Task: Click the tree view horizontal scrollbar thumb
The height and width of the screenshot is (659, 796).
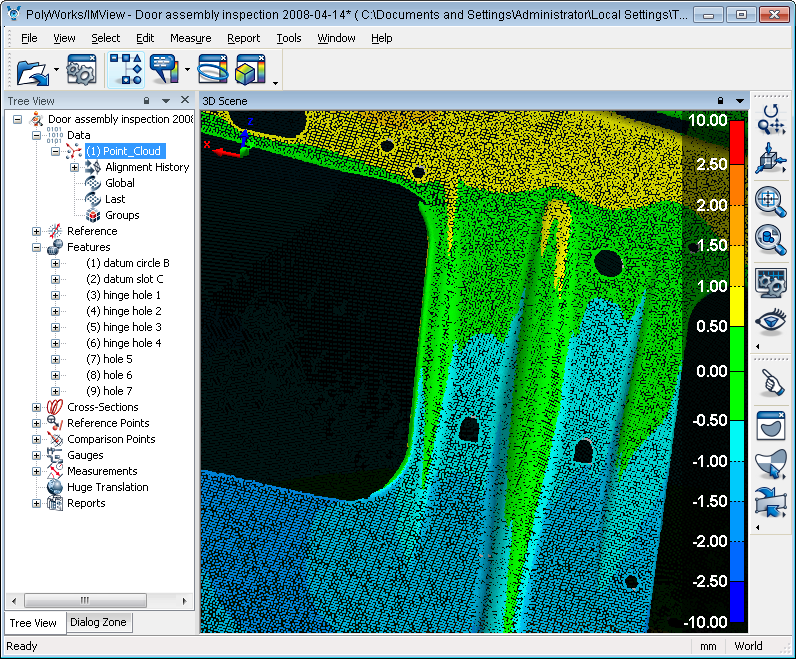Action: coord(85,601)
